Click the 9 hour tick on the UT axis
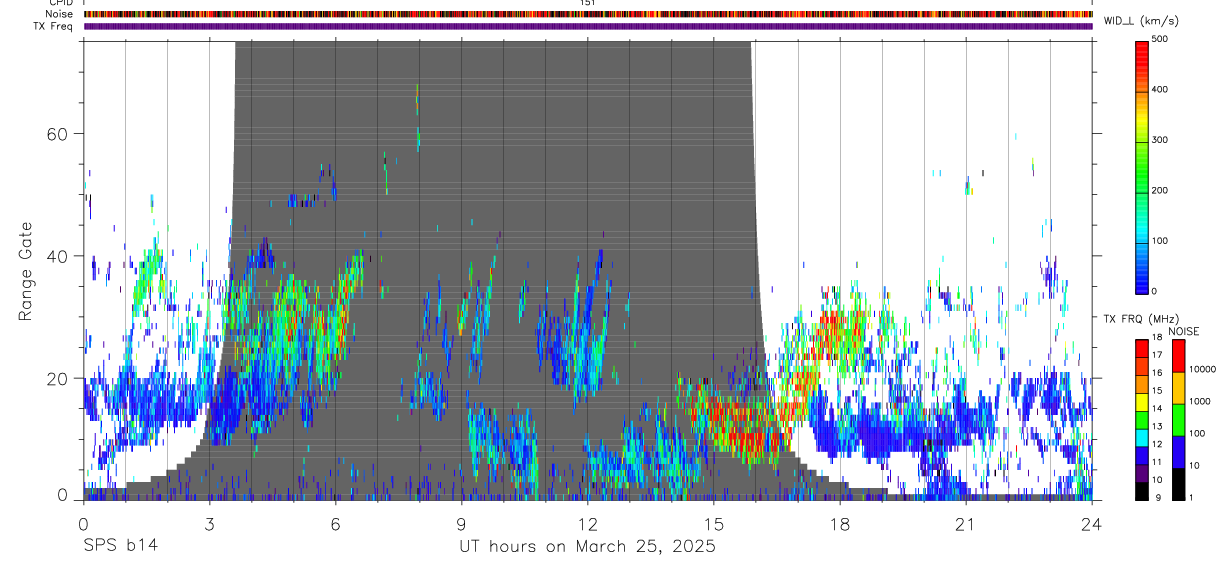 [x=462, y=524]
